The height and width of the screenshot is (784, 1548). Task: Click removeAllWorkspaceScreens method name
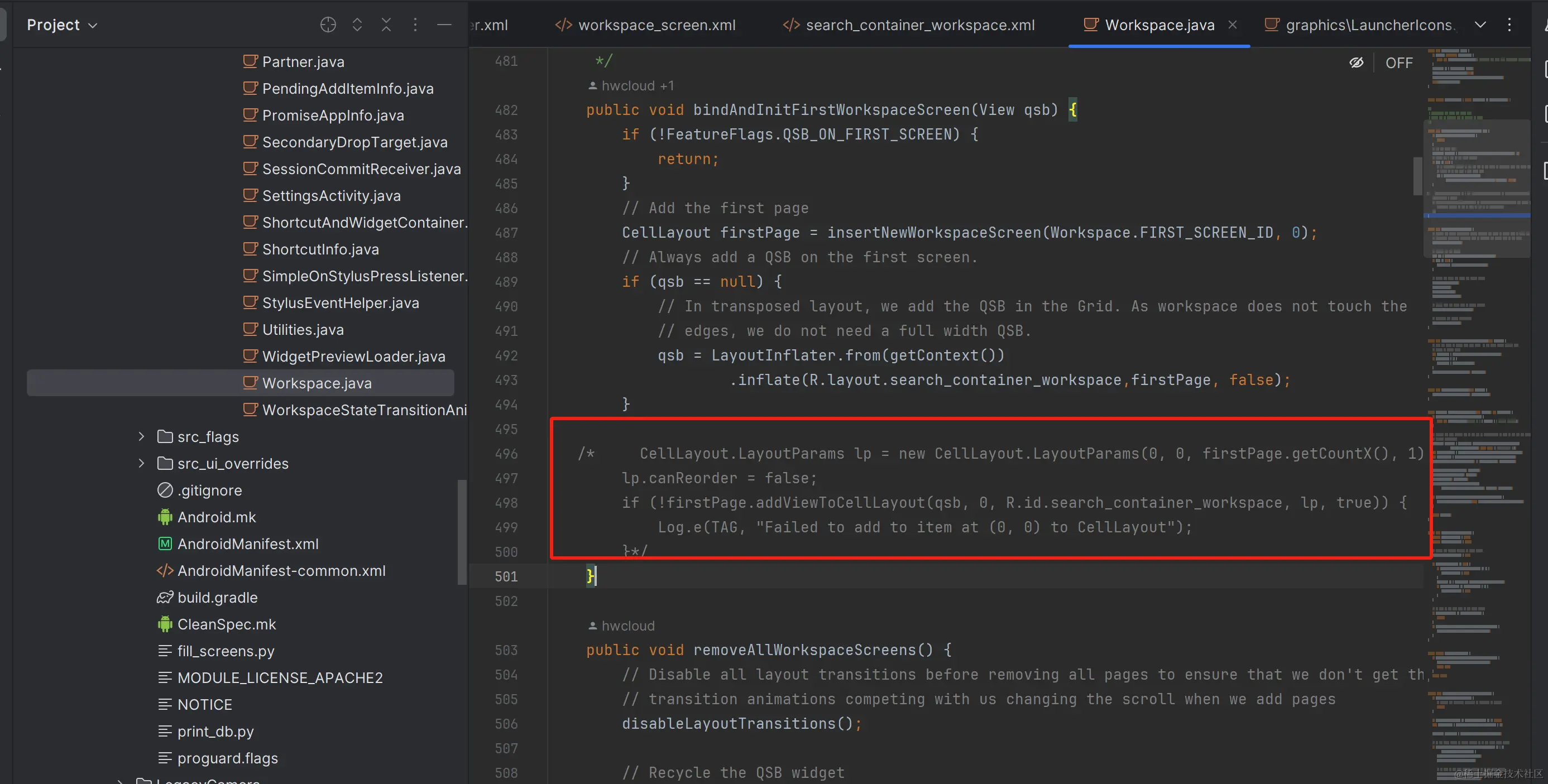tap(804, 650)
